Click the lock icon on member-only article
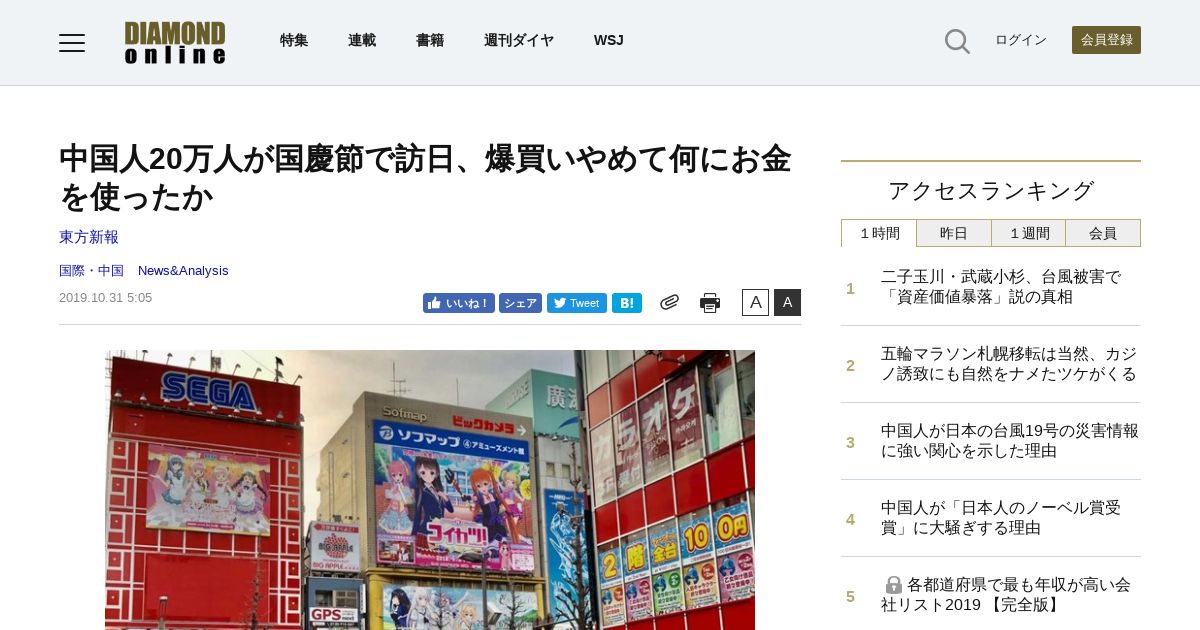Screen dimensions: 1200x630 (894, 584)
